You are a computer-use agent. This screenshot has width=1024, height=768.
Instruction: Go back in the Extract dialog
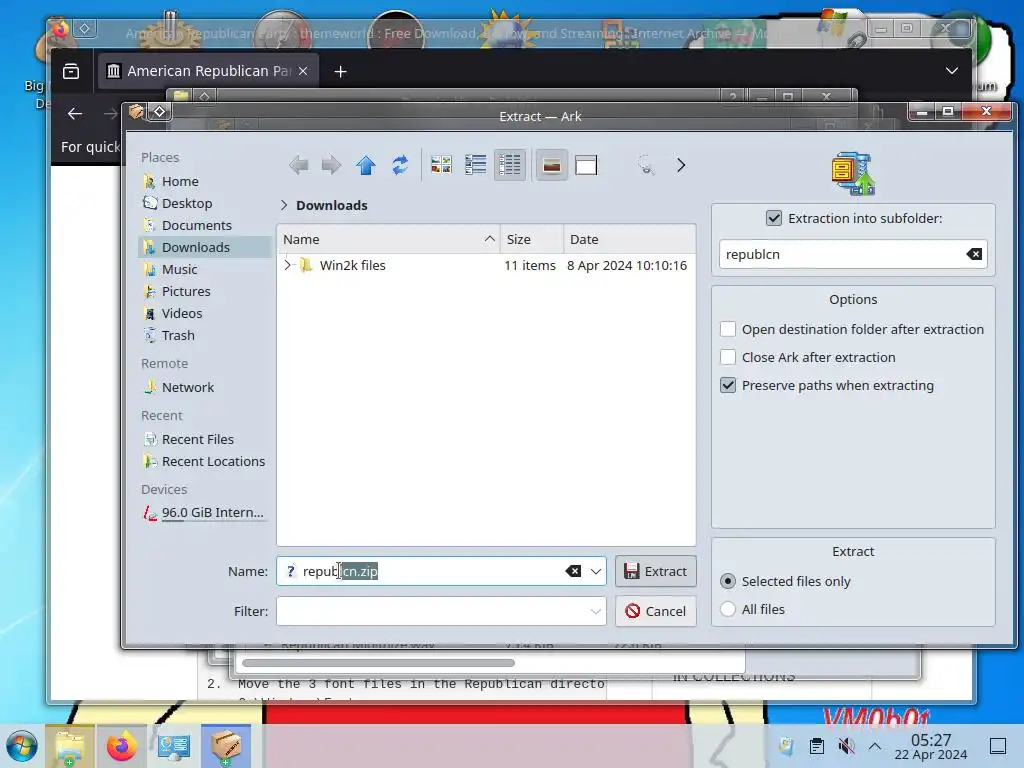pyautogui.click(x=298, y=165)
